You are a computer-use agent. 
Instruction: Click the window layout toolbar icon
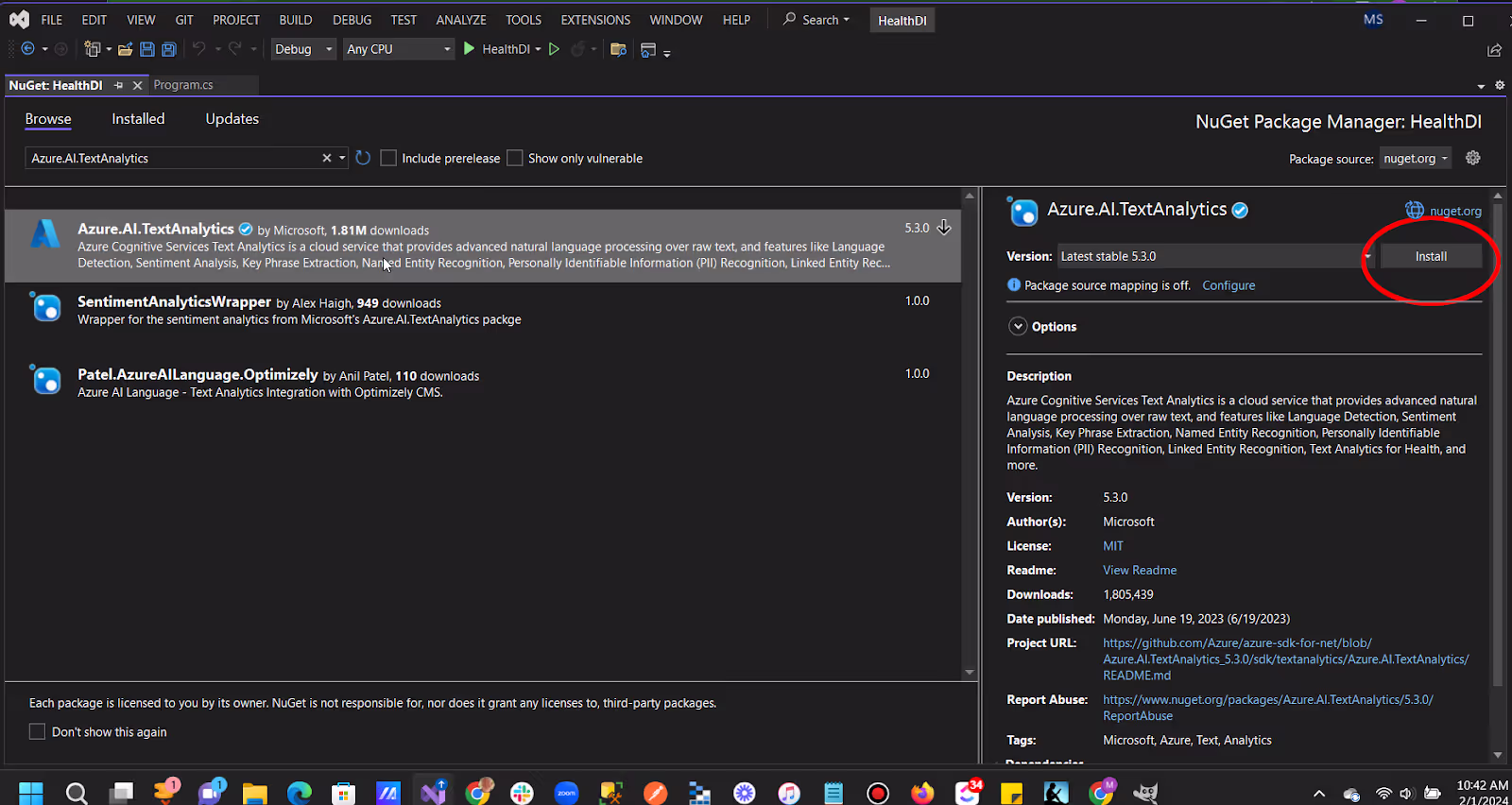[648, 49]
